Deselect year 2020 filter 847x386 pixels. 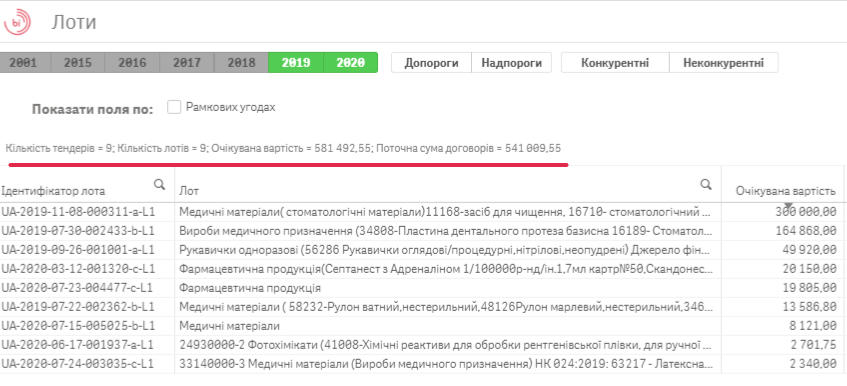351,63
